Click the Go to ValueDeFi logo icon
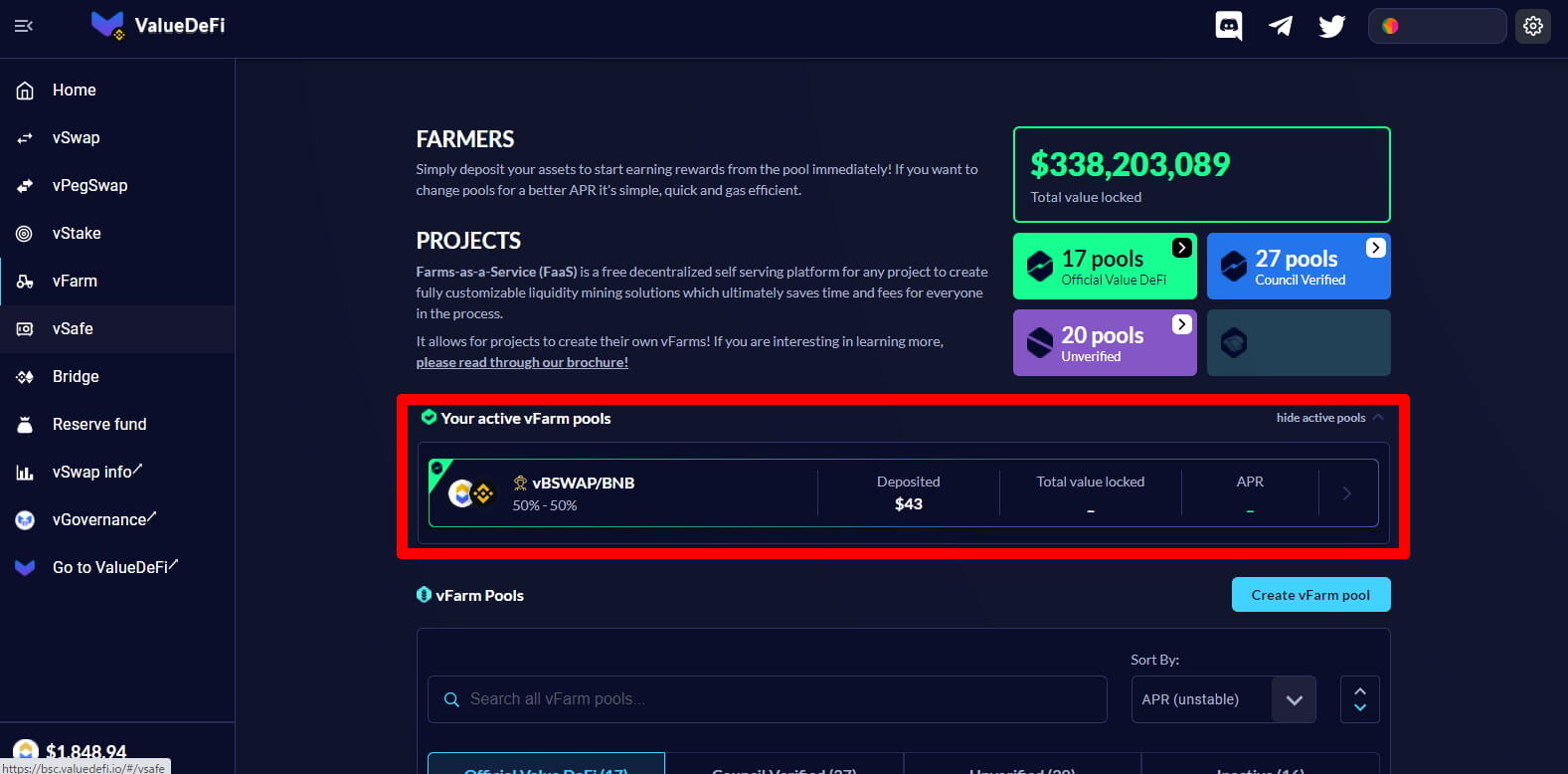Image resolution: width=1568 pixels, height=774 pixels. [x=25, y=568]
